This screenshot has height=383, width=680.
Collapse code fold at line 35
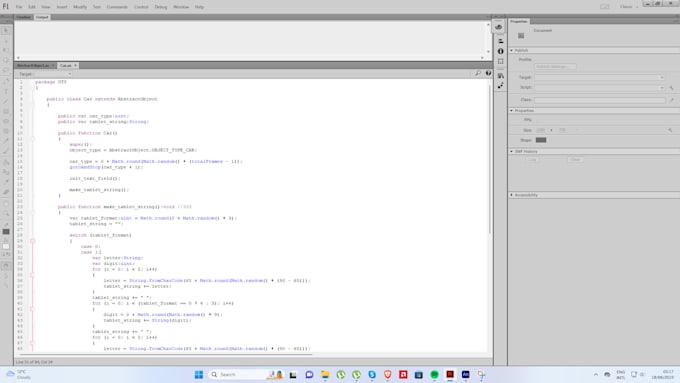click(x=32, y=275)
